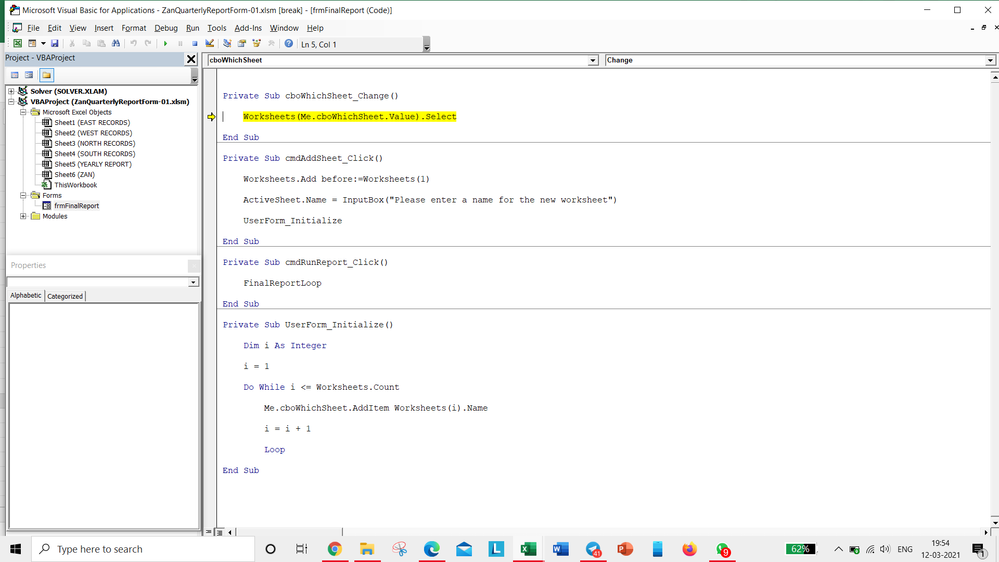Toggle Design Mode icon in the toolbar

pos(210,43)
